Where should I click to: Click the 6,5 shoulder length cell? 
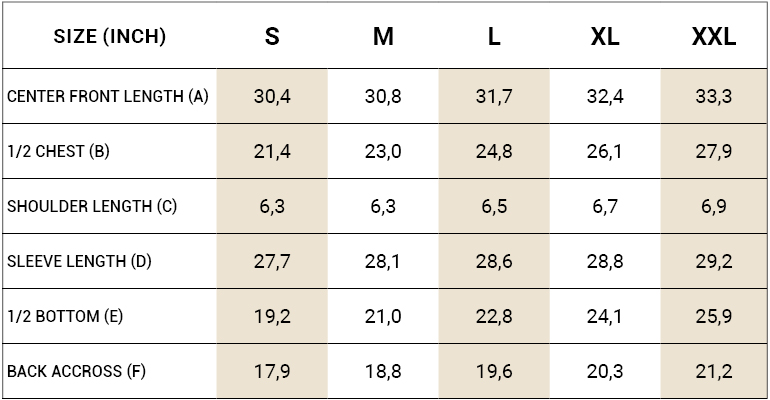(x=494, y=207)
